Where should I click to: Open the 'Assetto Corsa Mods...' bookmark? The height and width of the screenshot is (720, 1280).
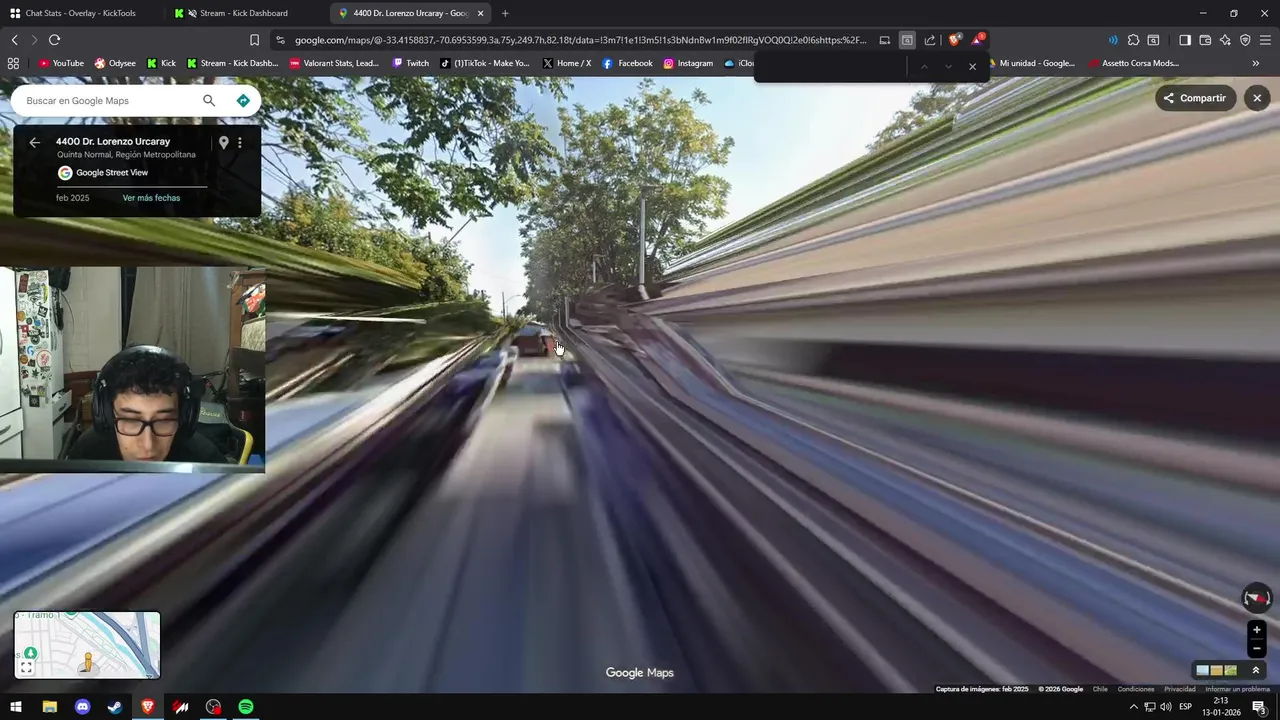point(1133,63)
